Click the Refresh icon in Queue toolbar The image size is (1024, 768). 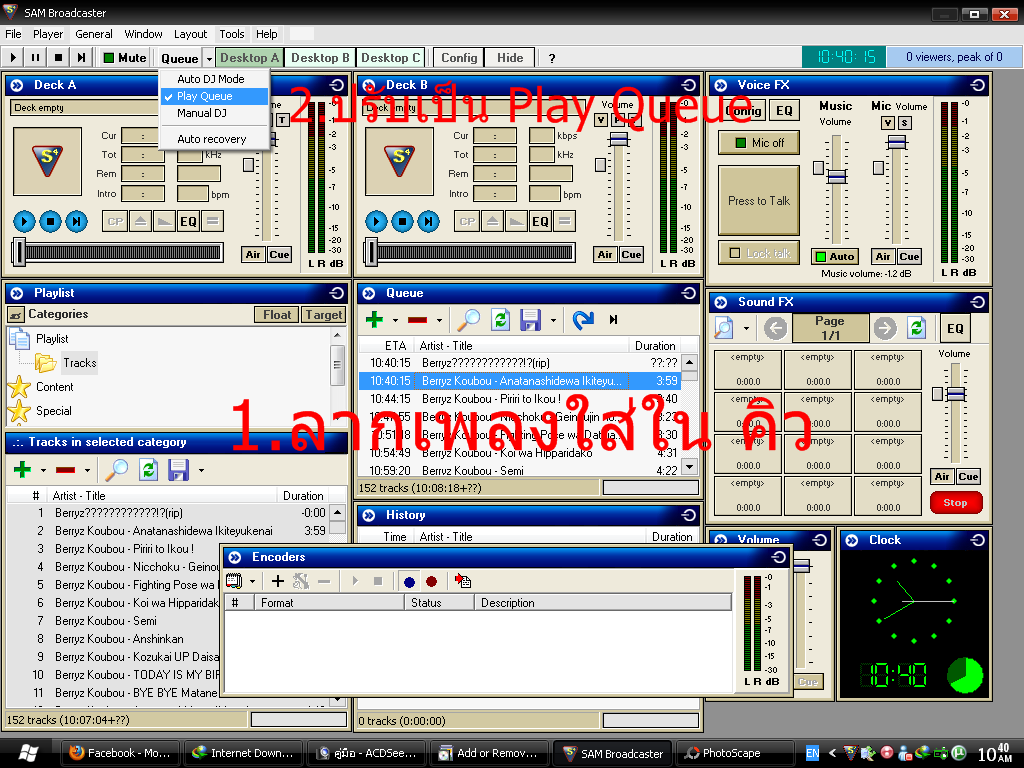click(500, 320)
